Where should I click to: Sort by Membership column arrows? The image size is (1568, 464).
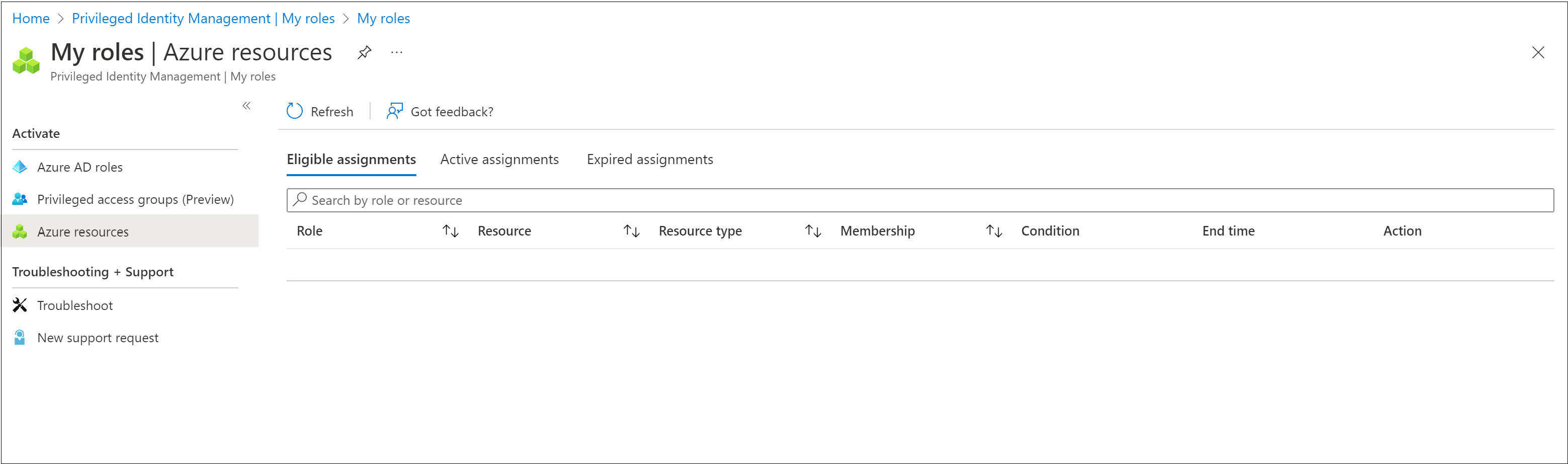pyautogui.click(x=994, y=231)
